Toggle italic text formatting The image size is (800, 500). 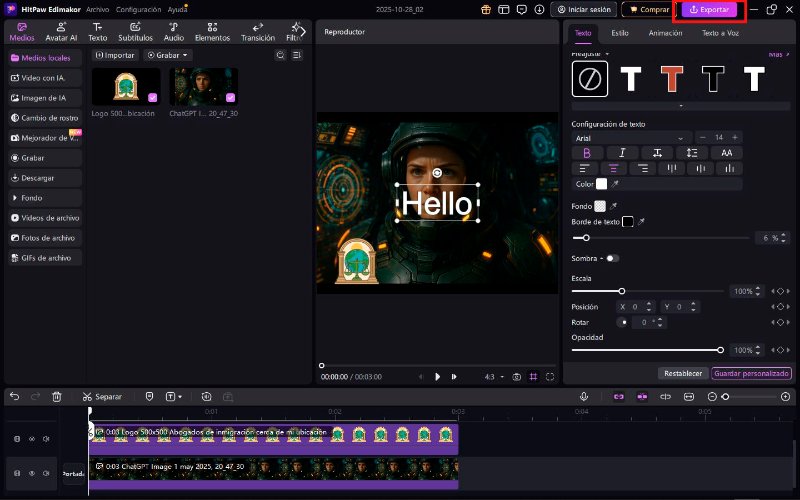click(622, 153)
